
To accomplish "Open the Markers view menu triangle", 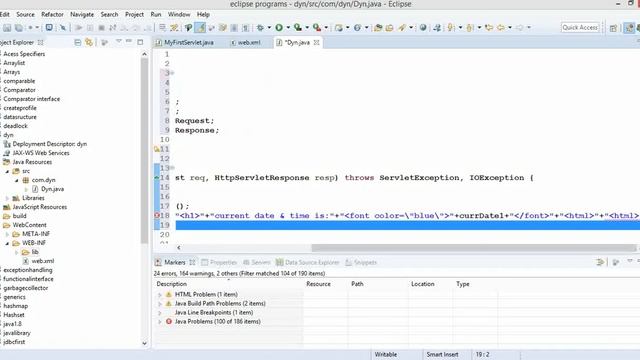I will pos(629,261).
